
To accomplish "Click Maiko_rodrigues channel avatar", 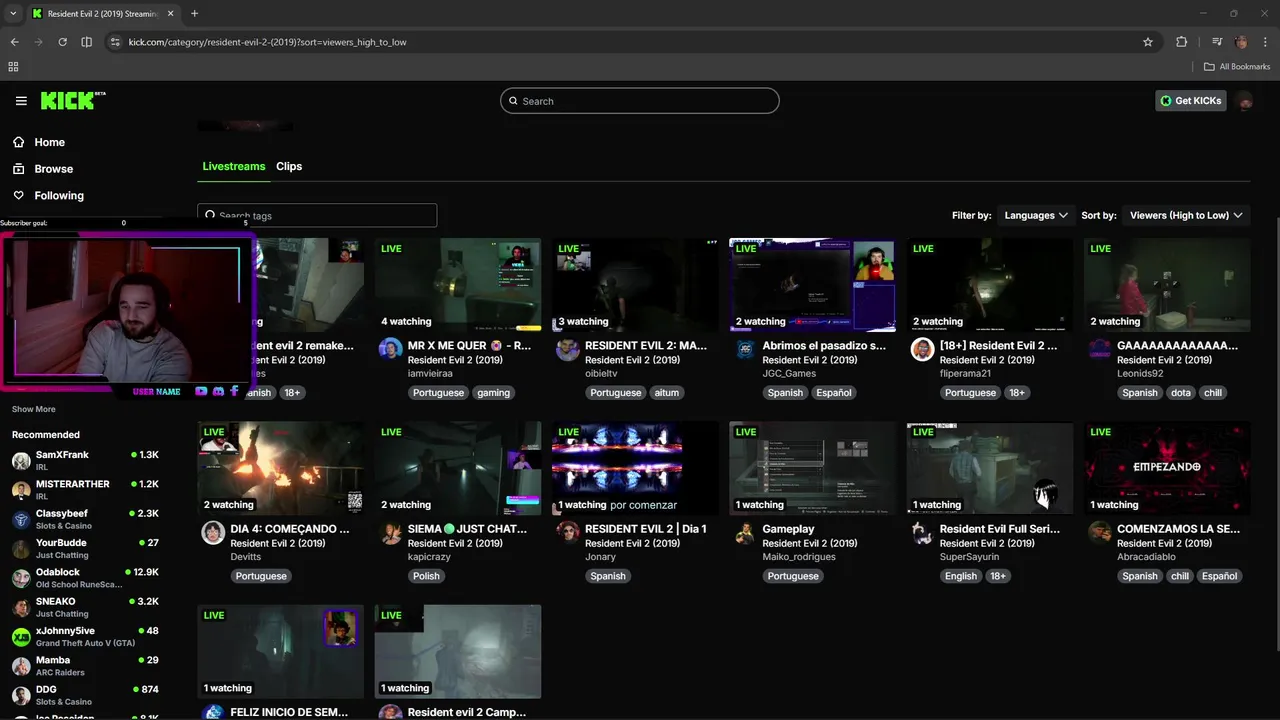I will pyautogui.click(x=745, y=532).
